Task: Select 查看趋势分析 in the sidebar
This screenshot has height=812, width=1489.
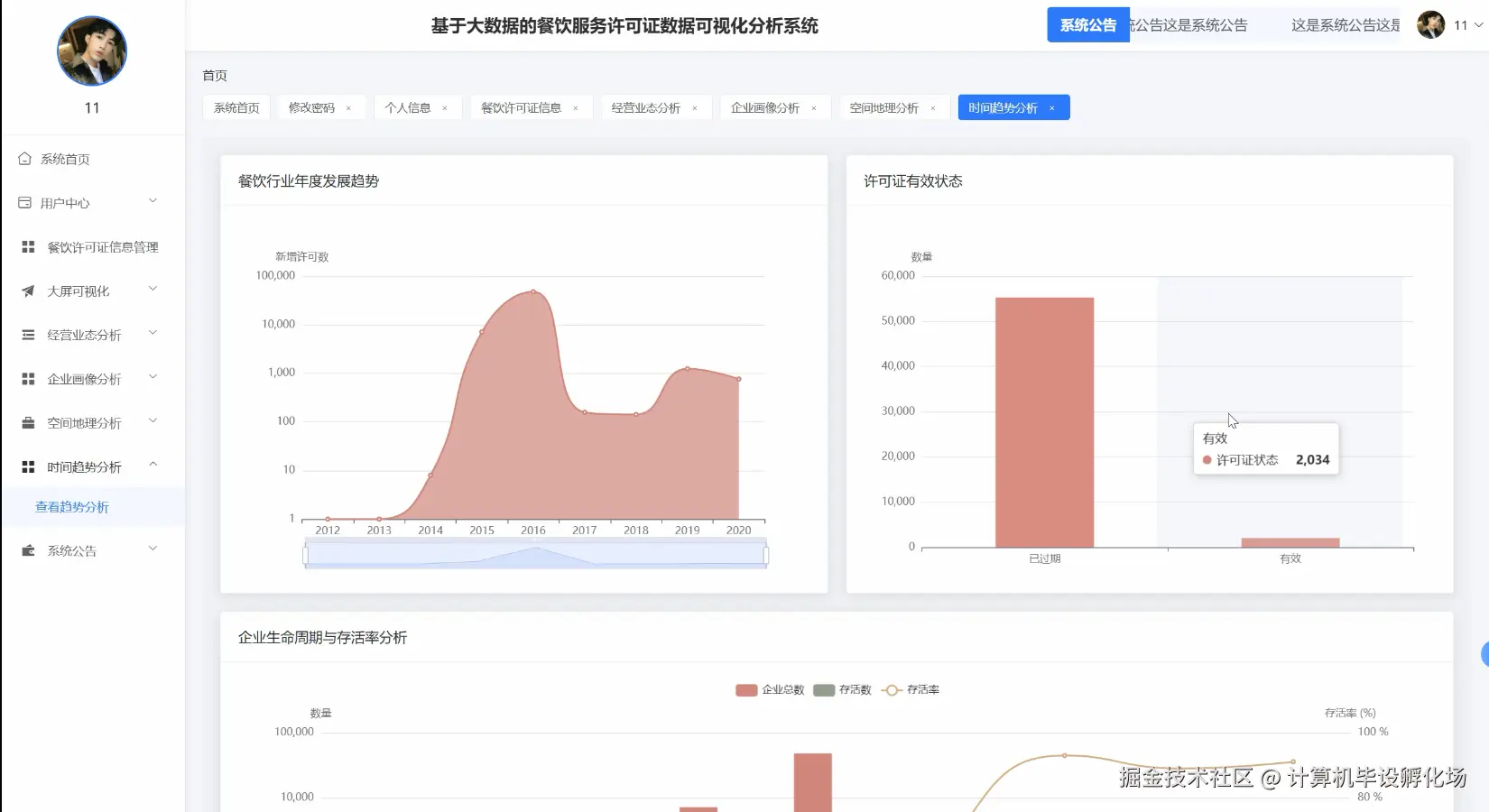Action: [73, 507]
